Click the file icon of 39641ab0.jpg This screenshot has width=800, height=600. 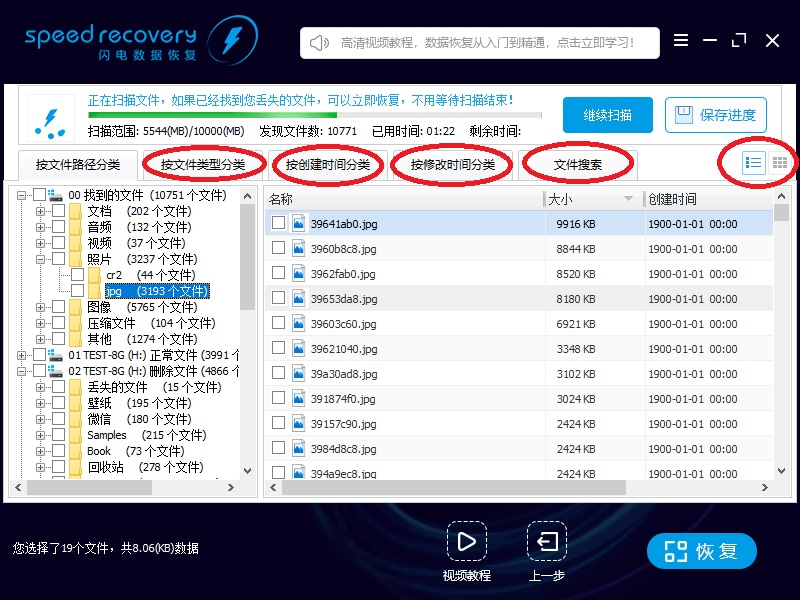coord(298,224)
